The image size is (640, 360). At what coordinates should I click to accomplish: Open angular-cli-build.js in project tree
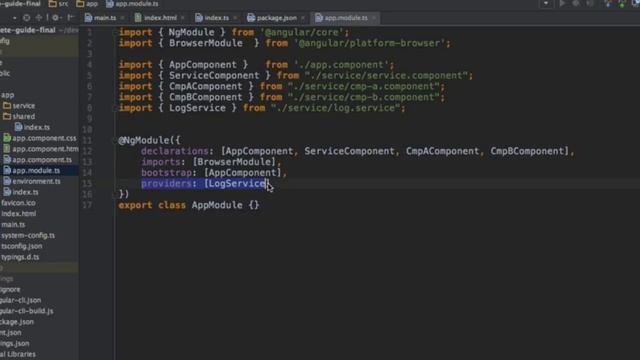[27, 311]
